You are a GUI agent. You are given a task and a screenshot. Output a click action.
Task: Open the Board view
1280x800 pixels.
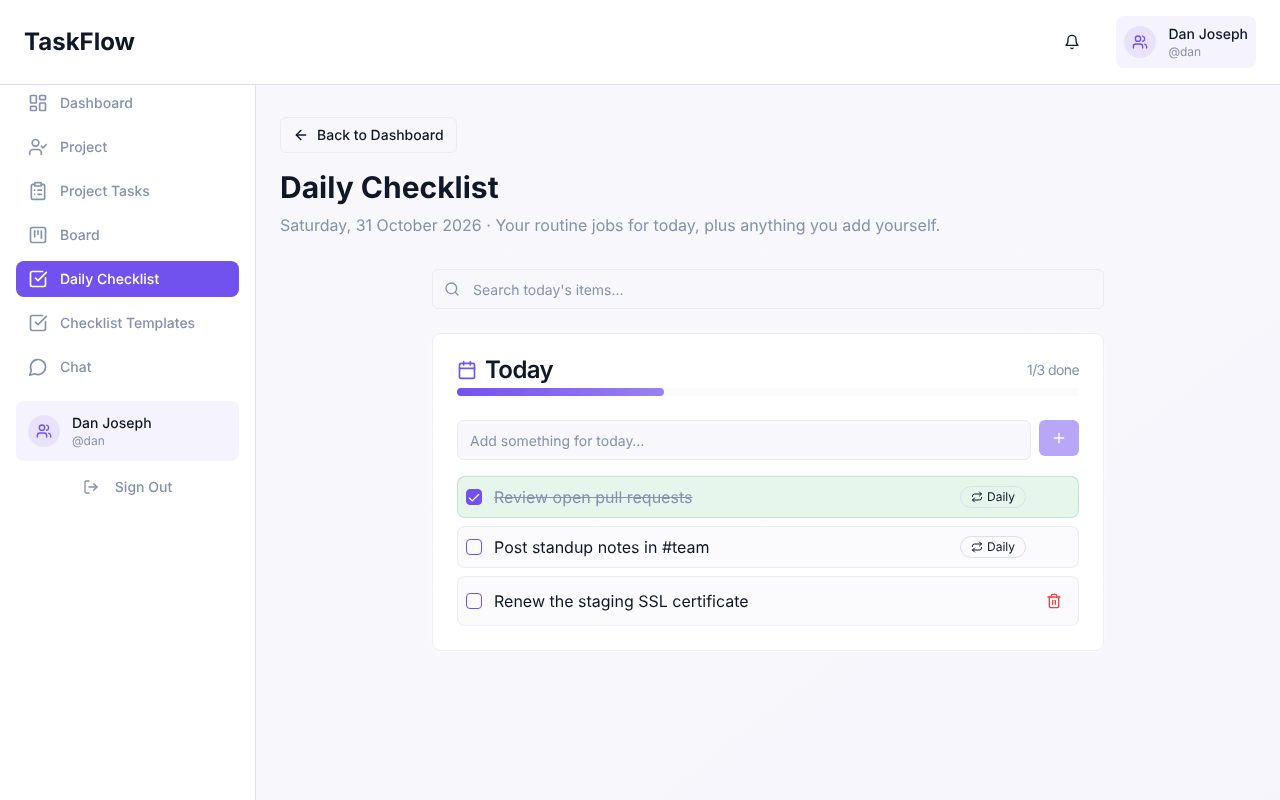(127, 235)
